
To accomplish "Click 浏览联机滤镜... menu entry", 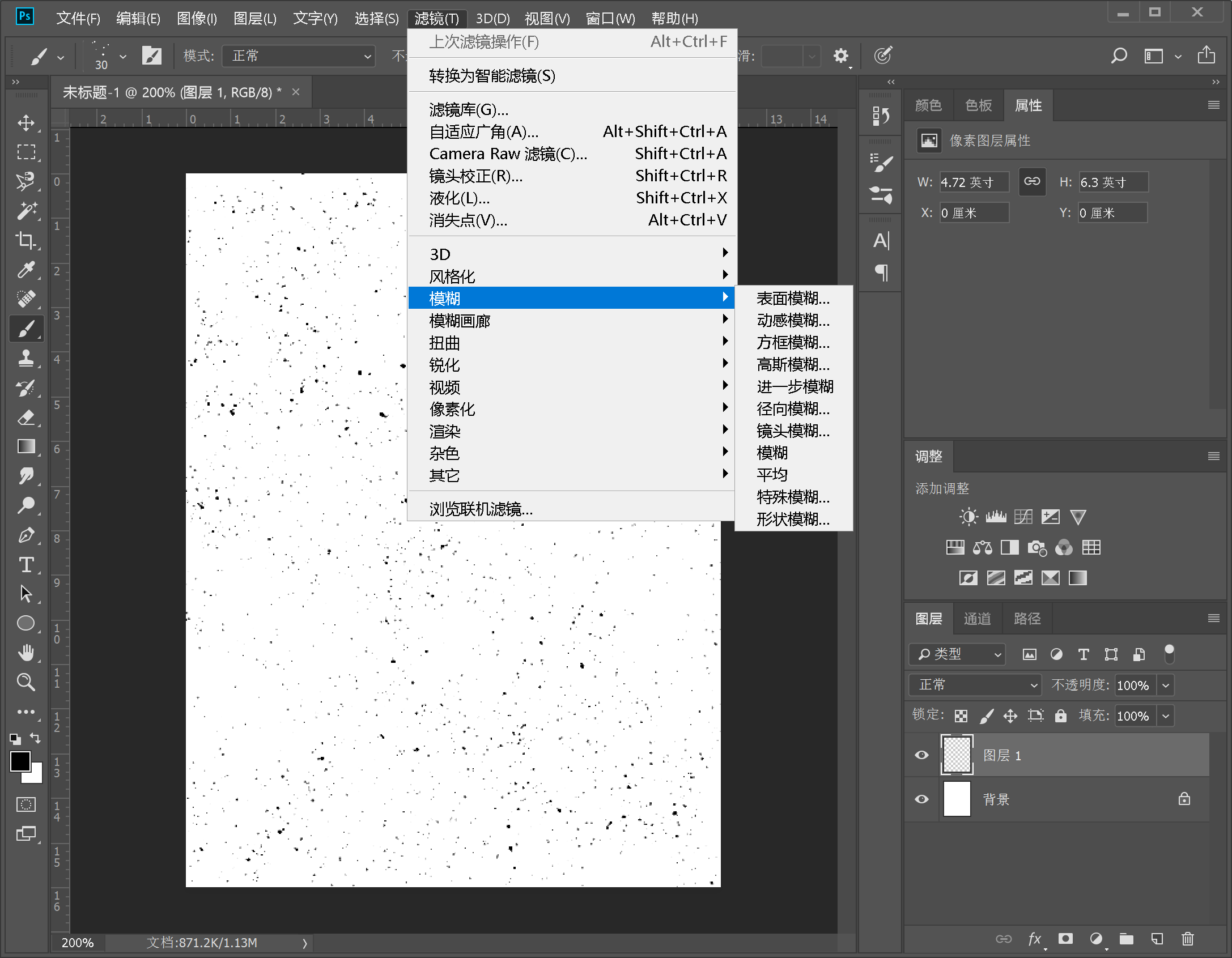I will pyautogui.click(x=481, y=509).
